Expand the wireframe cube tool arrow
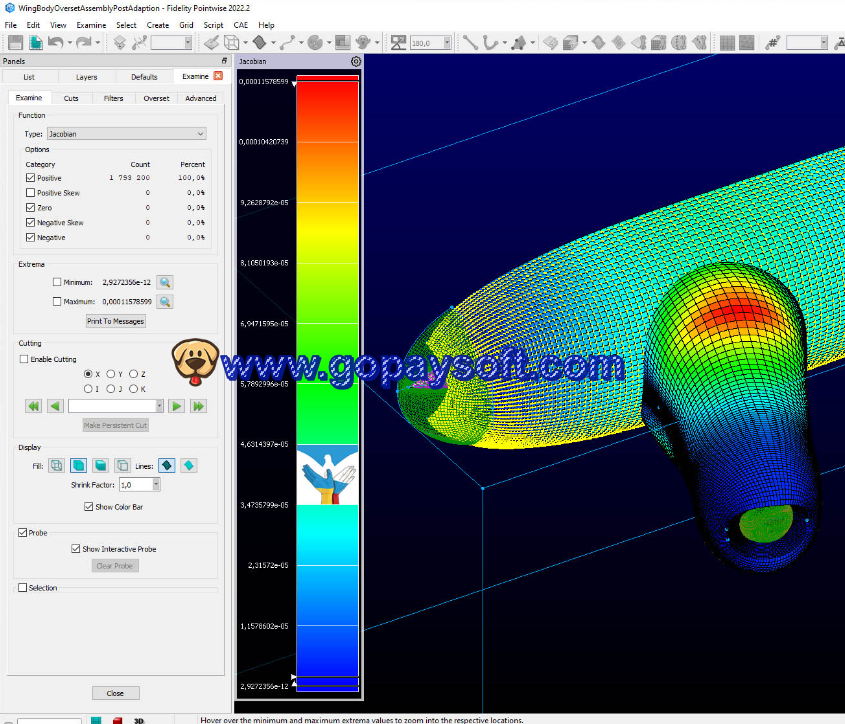This screenshot has width=845, height=724. click(x=246, y=43)
